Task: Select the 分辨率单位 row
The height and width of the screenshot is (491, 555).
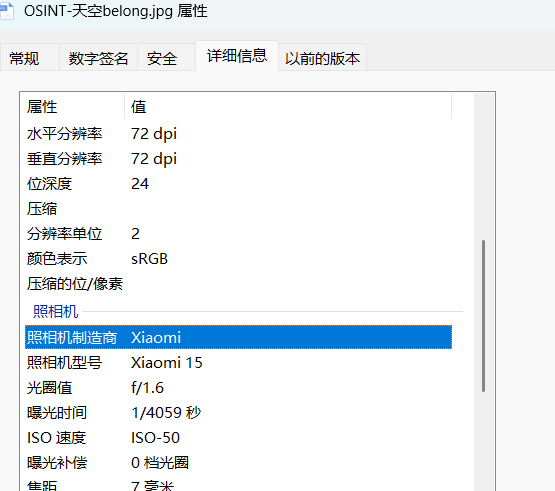Action: tap(238, 234)
